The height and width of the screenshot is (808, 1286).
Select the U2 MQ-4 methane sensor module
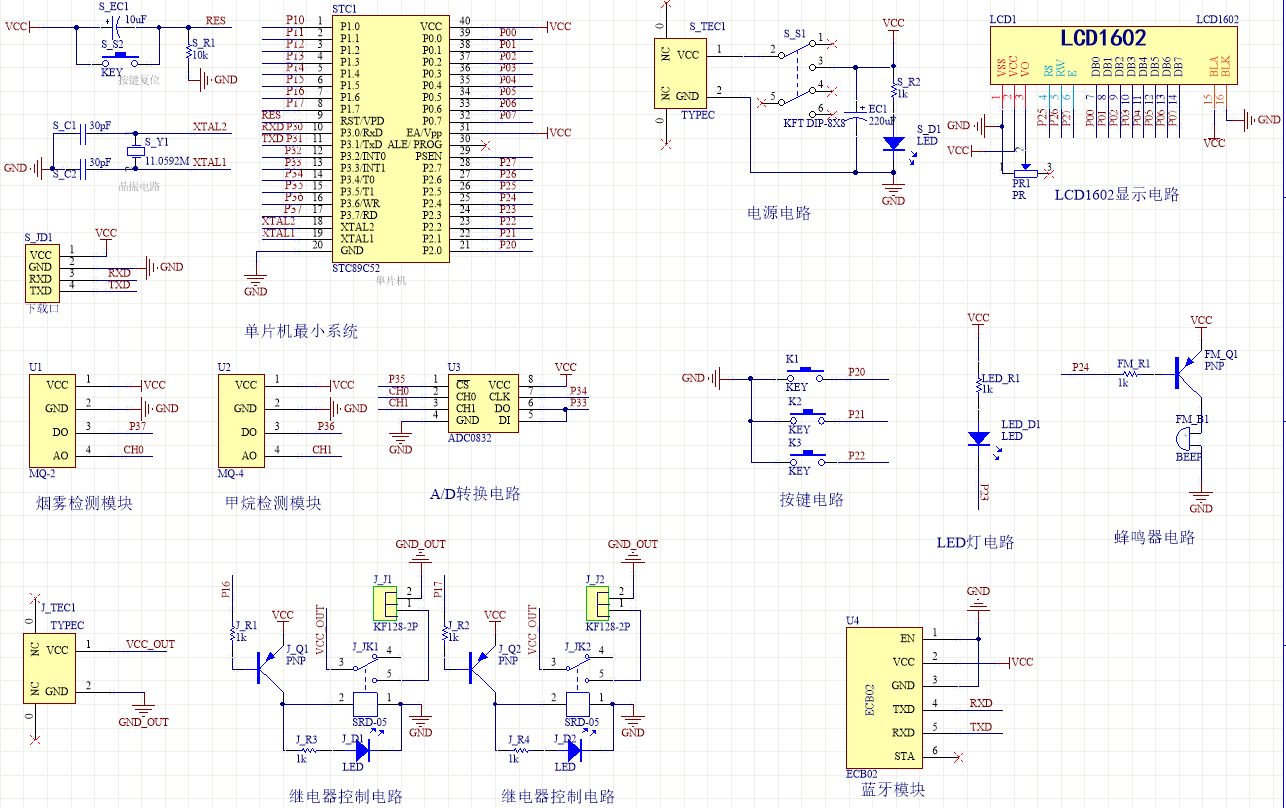241,420
